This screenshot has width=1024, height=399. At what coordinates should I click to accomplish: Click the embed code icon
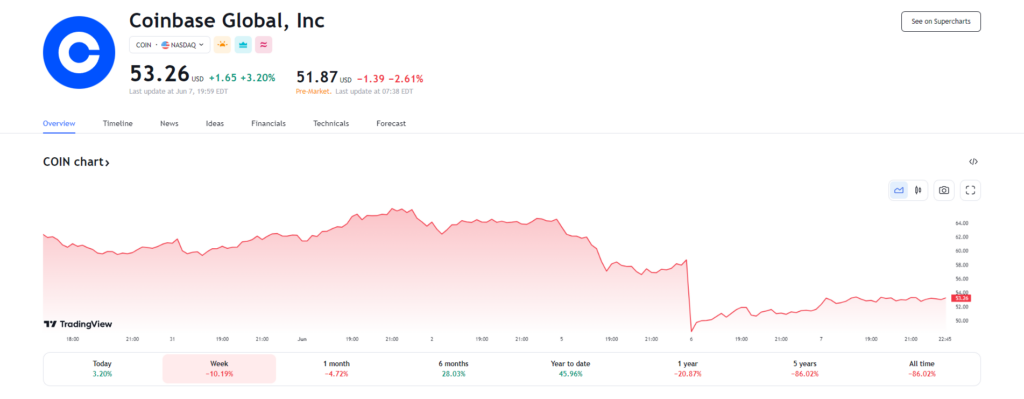pyautogui.click(x=973, y=162)
